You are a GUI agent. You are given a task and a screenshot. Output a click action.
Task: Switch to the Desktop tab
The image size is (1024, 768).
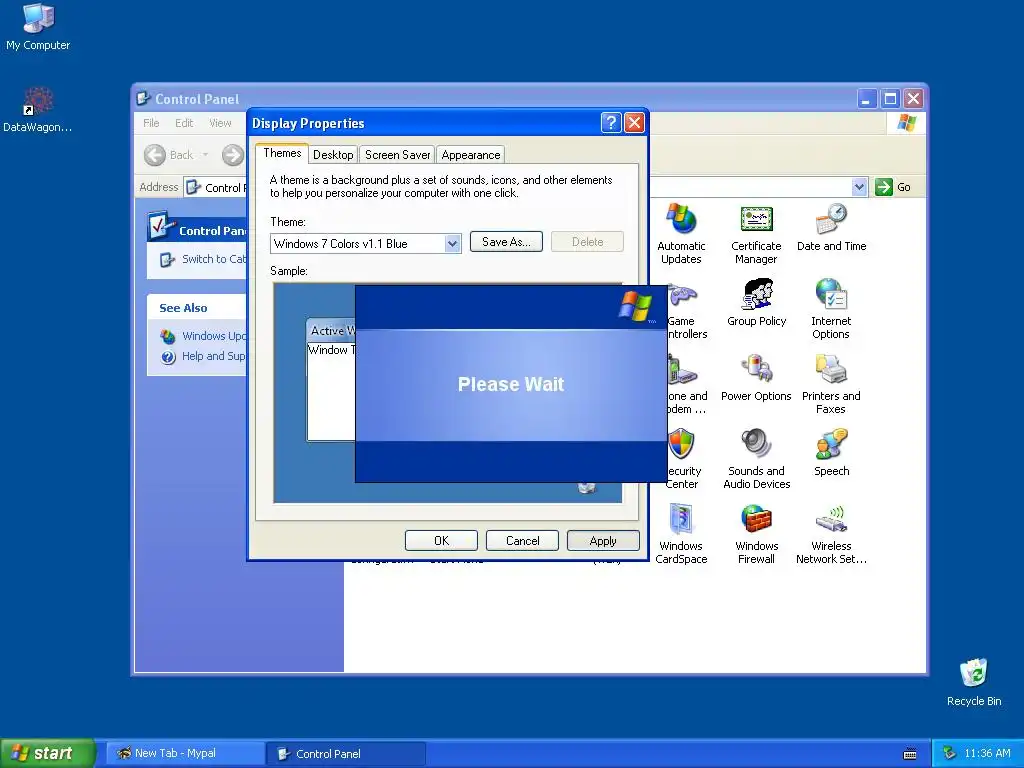(x=333, y=155)
